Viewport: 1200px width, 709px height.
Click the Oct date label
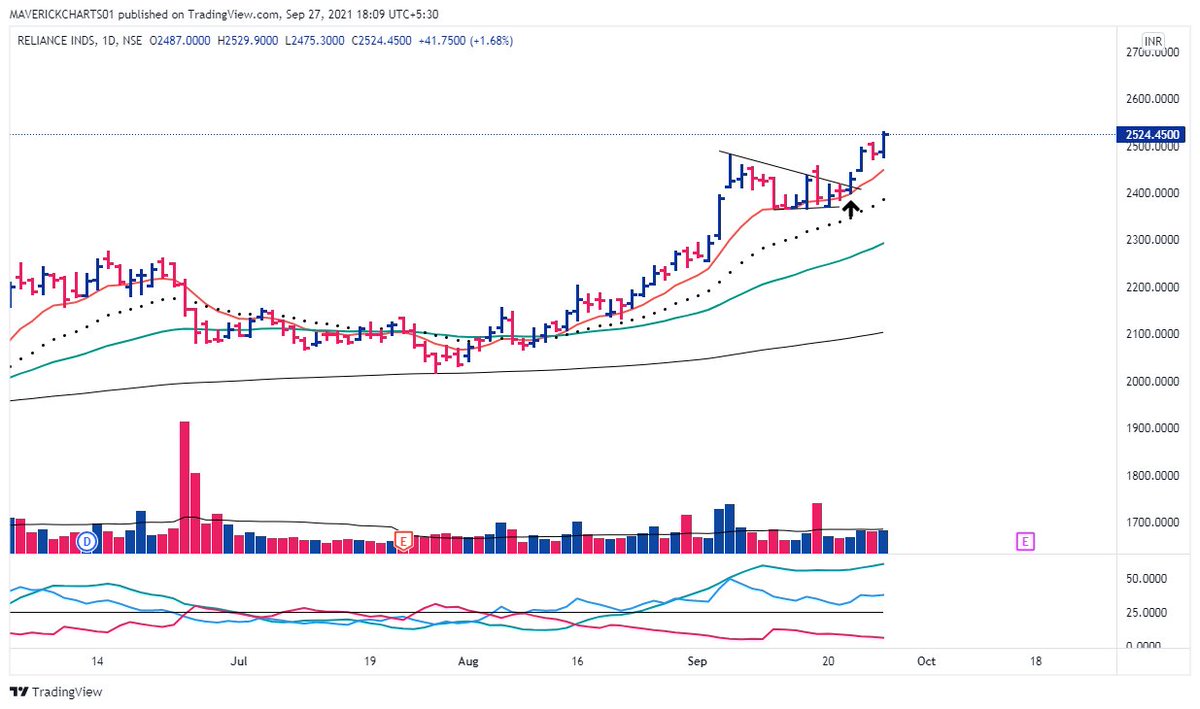click(927, 661)
